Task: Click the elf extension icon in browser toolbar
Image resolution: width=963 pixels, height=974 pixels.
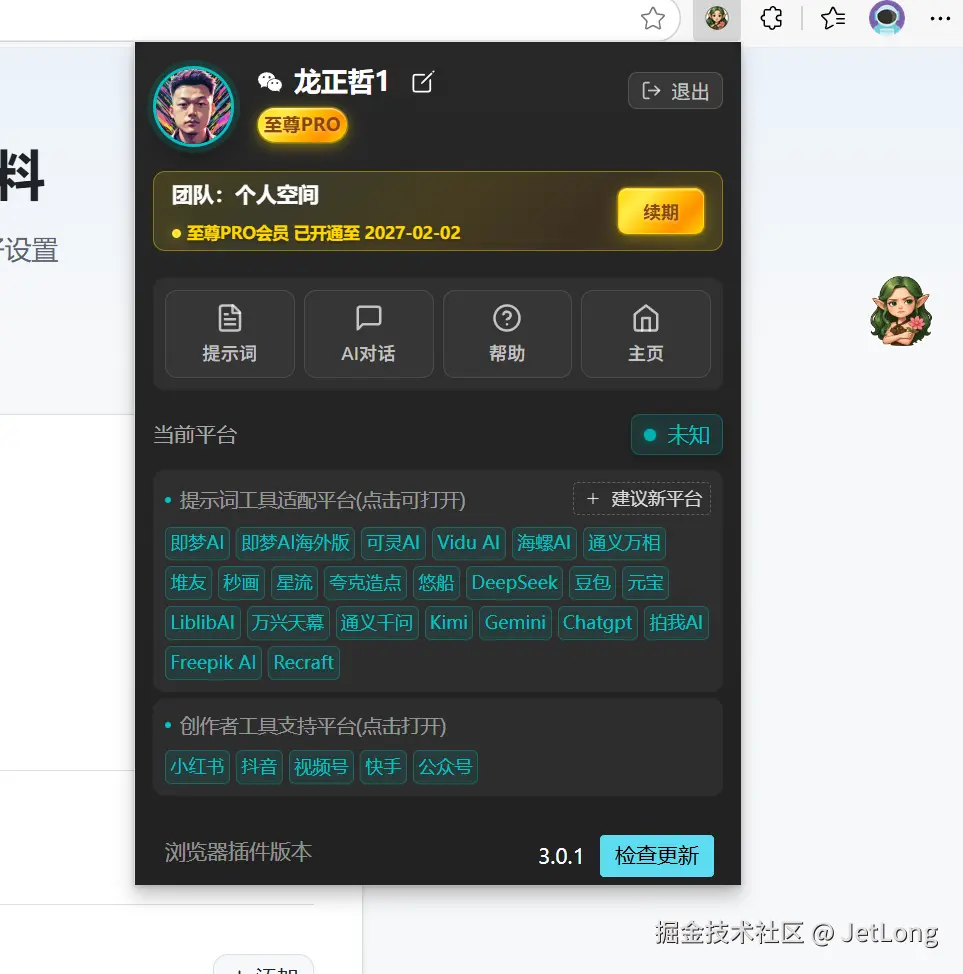Action: (x=716, y=19)
